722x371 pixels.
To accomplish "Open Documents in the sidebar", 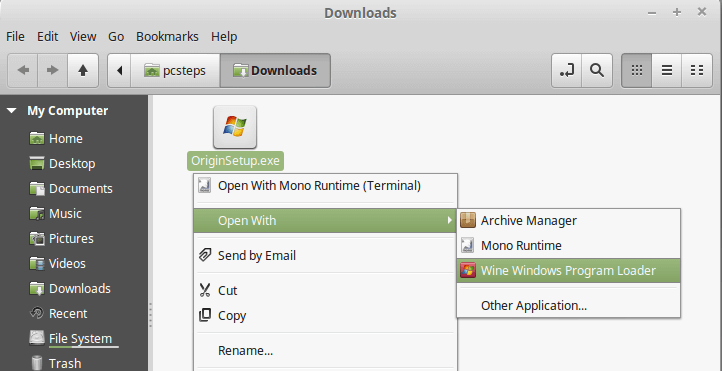I will (x=71, y=188).
